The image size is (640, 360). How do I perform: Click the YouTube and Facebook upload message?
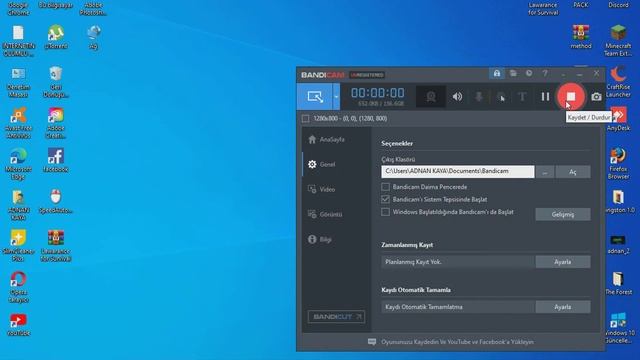[457, 342]
